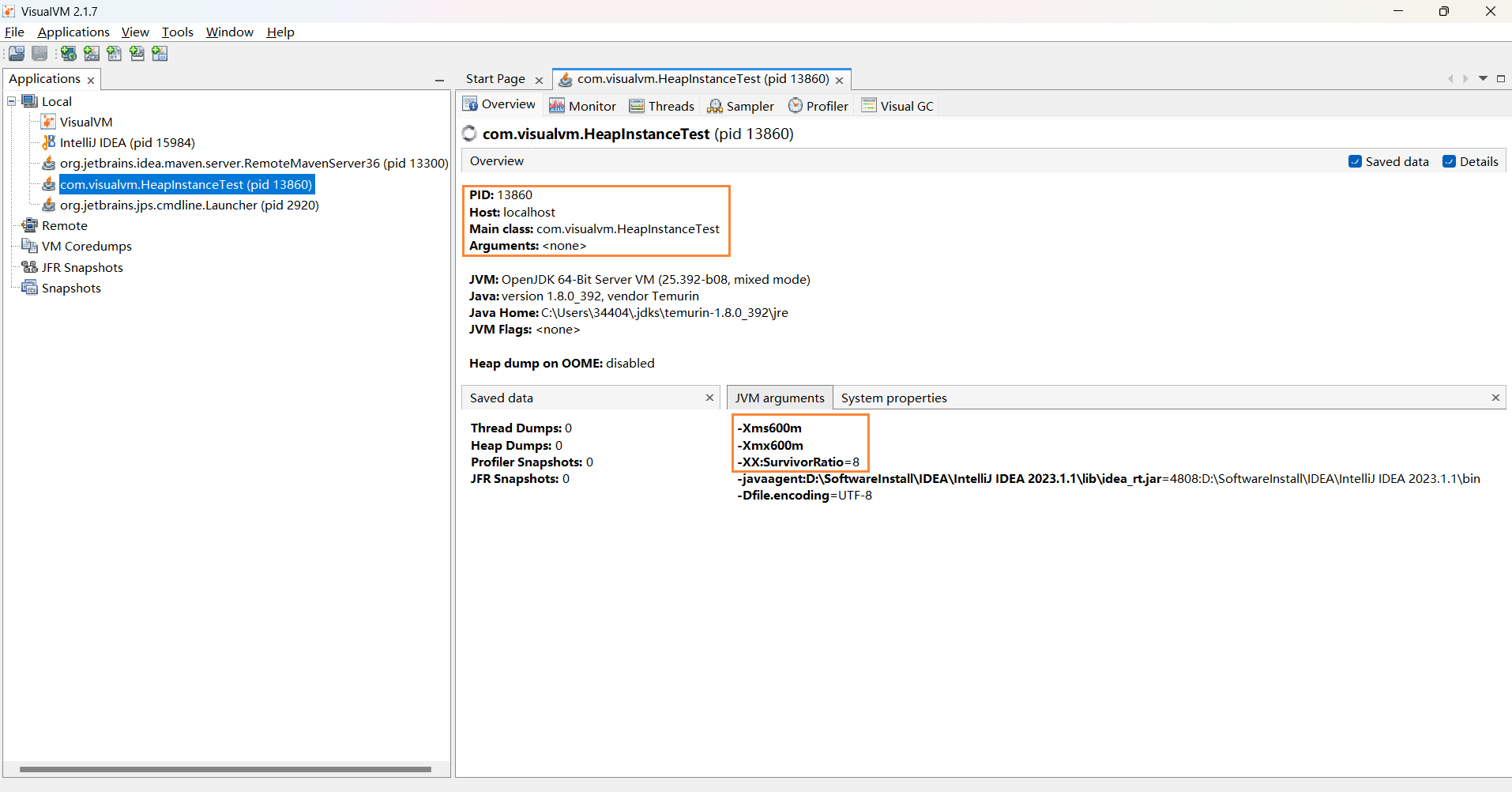Image resolution: width=1512 pixels, height=792 pixels.
Task: Click the Monitor tab chart icon
Action: coord(557,106)
